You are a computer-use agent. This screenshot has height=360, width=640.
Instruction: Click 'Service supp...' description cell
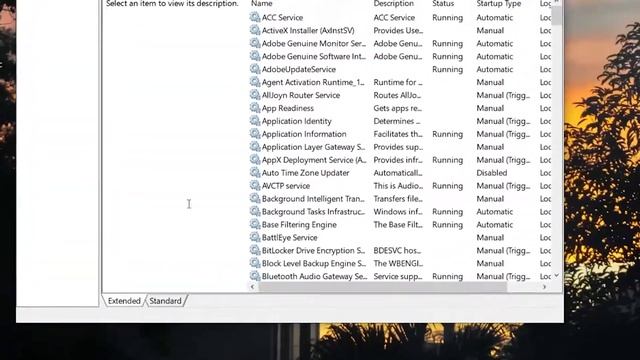pyautogui.click(x=398, y=276)
